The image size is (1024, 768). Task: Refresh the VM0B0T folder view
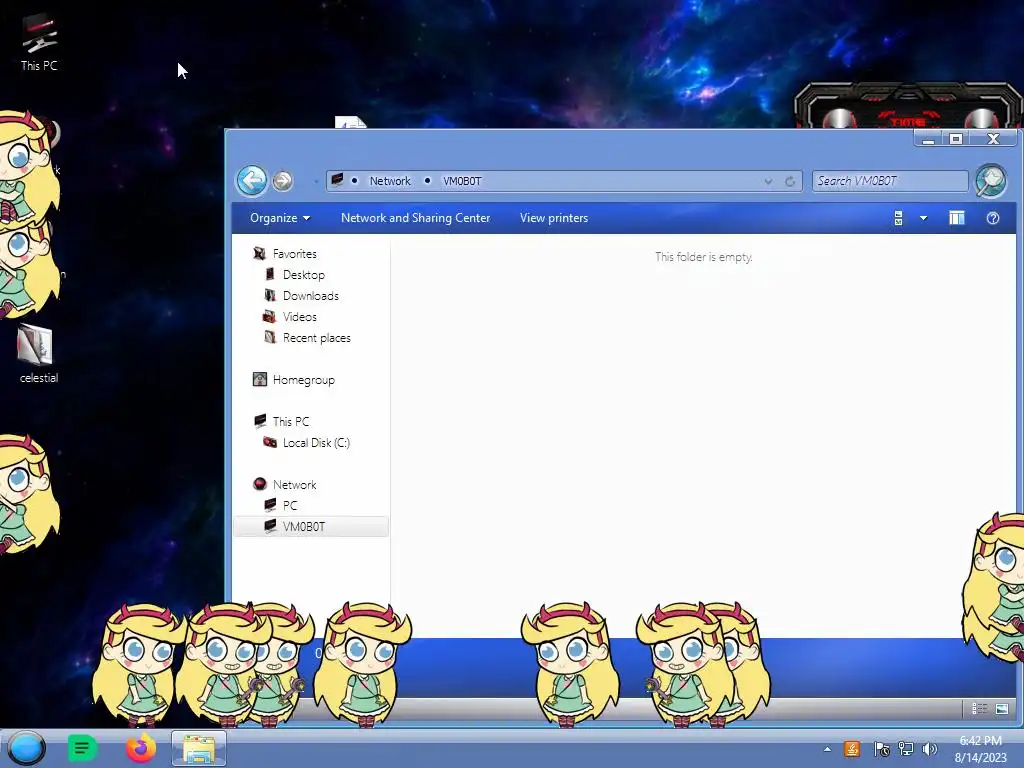pyautogui.click(x=790, y=182)
